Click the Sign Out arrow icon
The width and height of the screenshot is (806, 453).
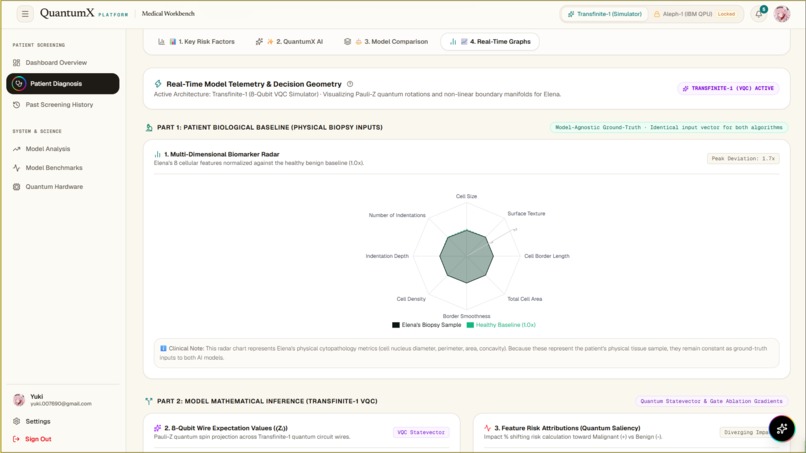click(16, 439)
